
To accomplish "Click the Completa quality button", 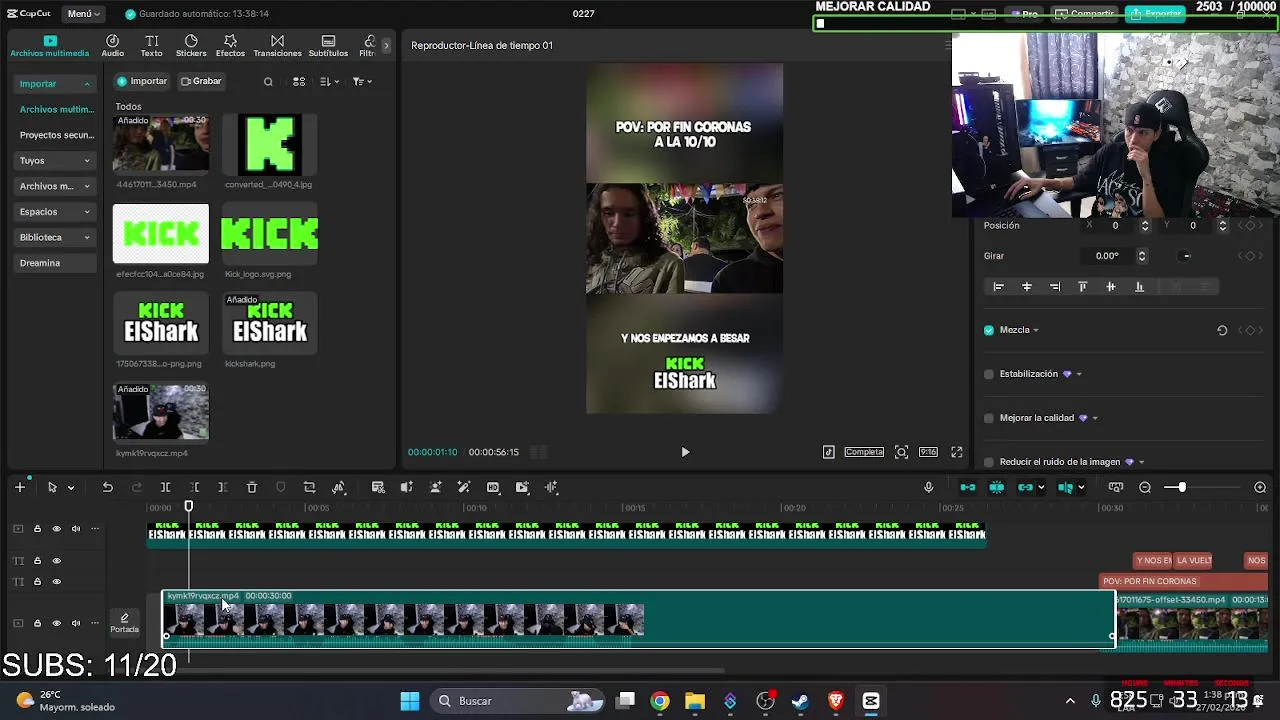I will [x=864, y=452].
